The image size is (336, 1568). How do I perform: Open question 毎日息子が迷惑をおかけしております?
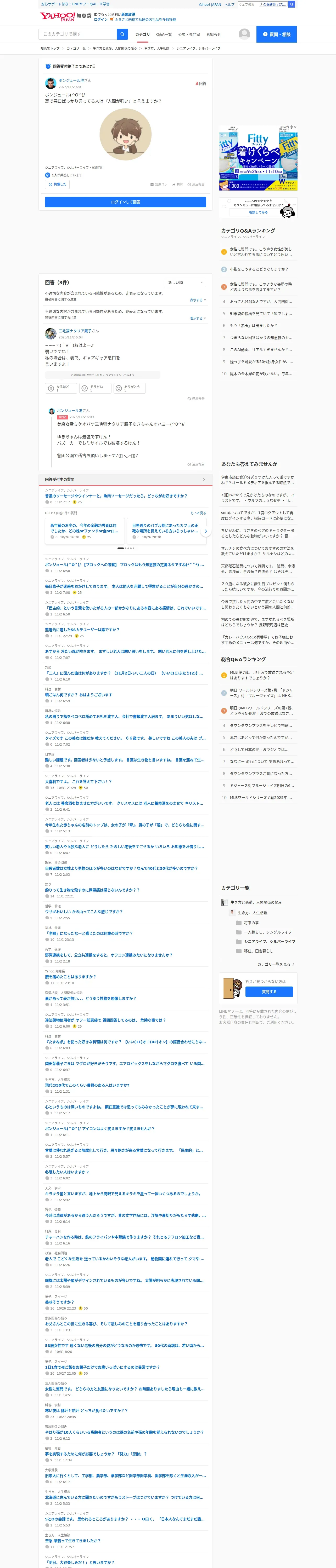click(x=124, y=587)
